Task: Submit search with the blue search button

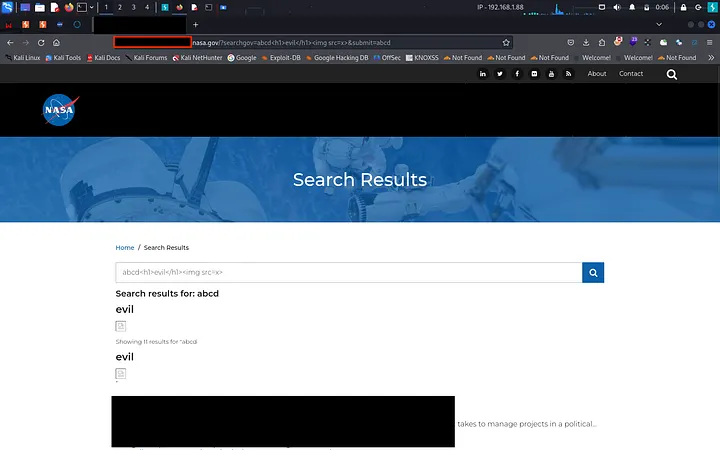Action: (x=593, y=272)
